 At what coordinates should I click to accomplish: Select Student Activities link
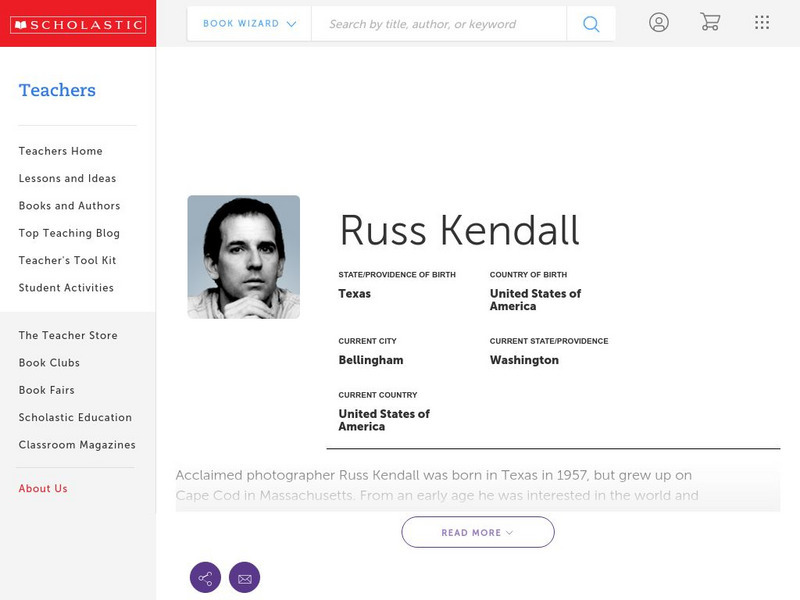66,288
